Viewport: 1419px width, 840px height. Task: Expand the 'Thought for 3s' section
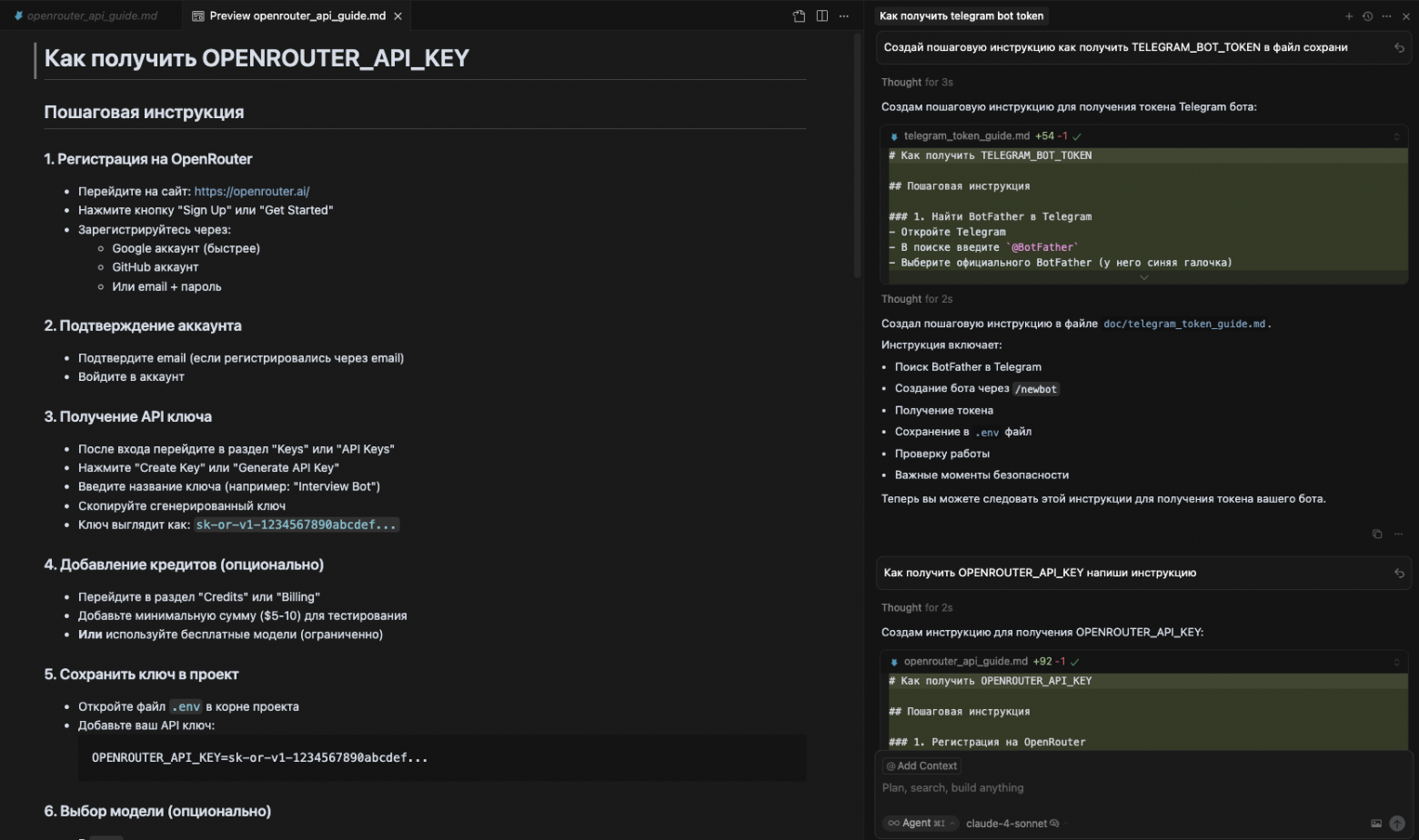[917, 83]
